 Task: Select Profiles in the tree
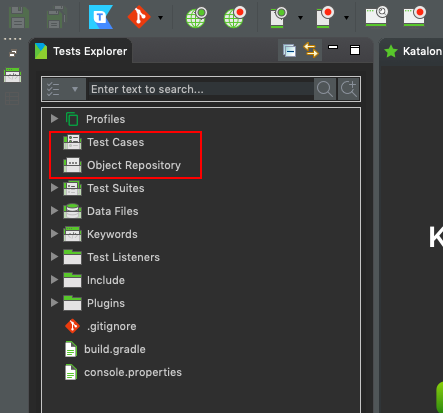pyautogui.click(x=105, y=119)
